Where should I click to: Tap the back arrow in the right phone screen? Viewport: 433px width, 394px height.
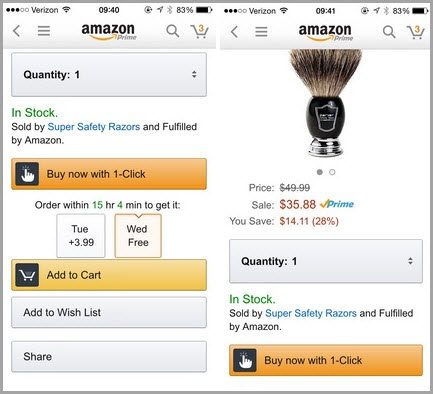[x=234, y=32]
